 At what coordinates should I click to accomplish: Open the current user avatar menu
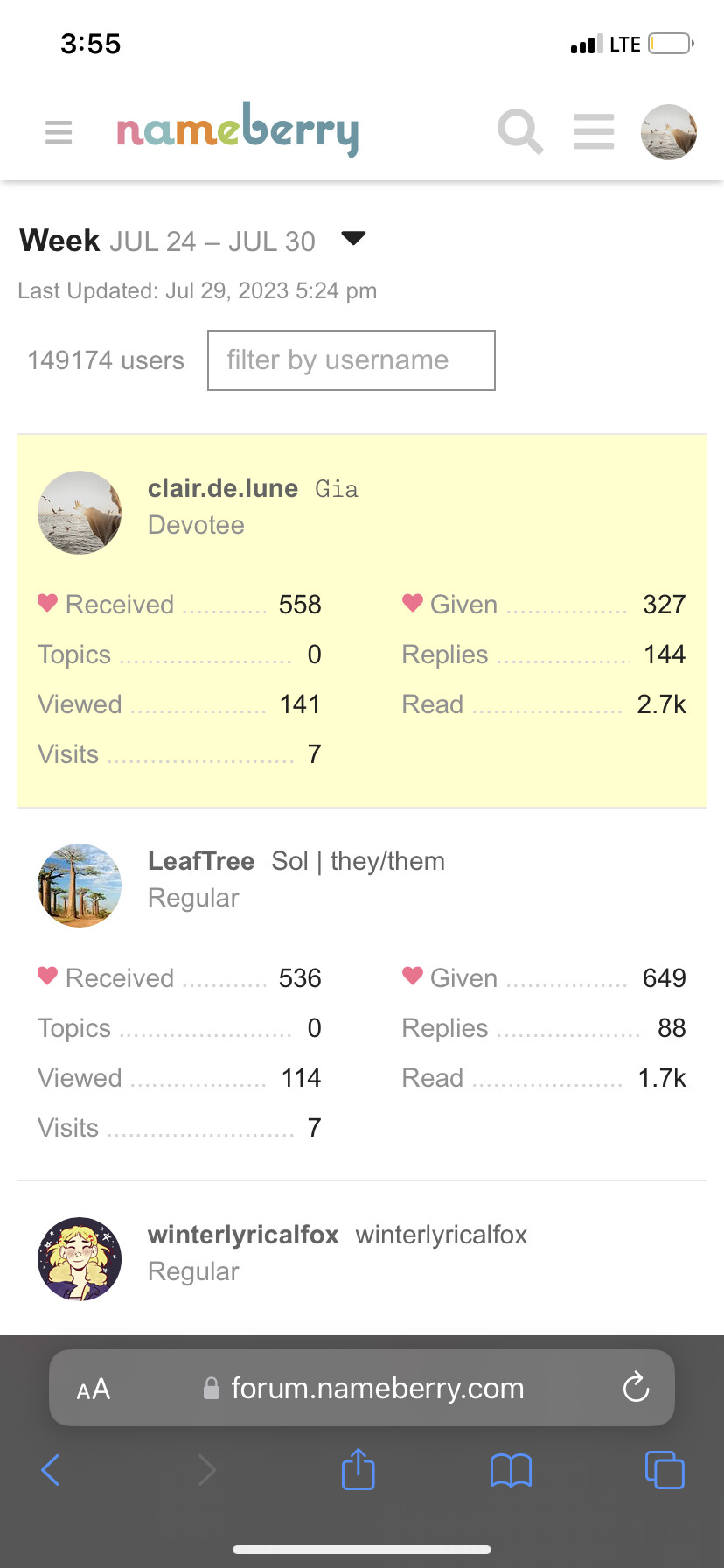[669, 132]
